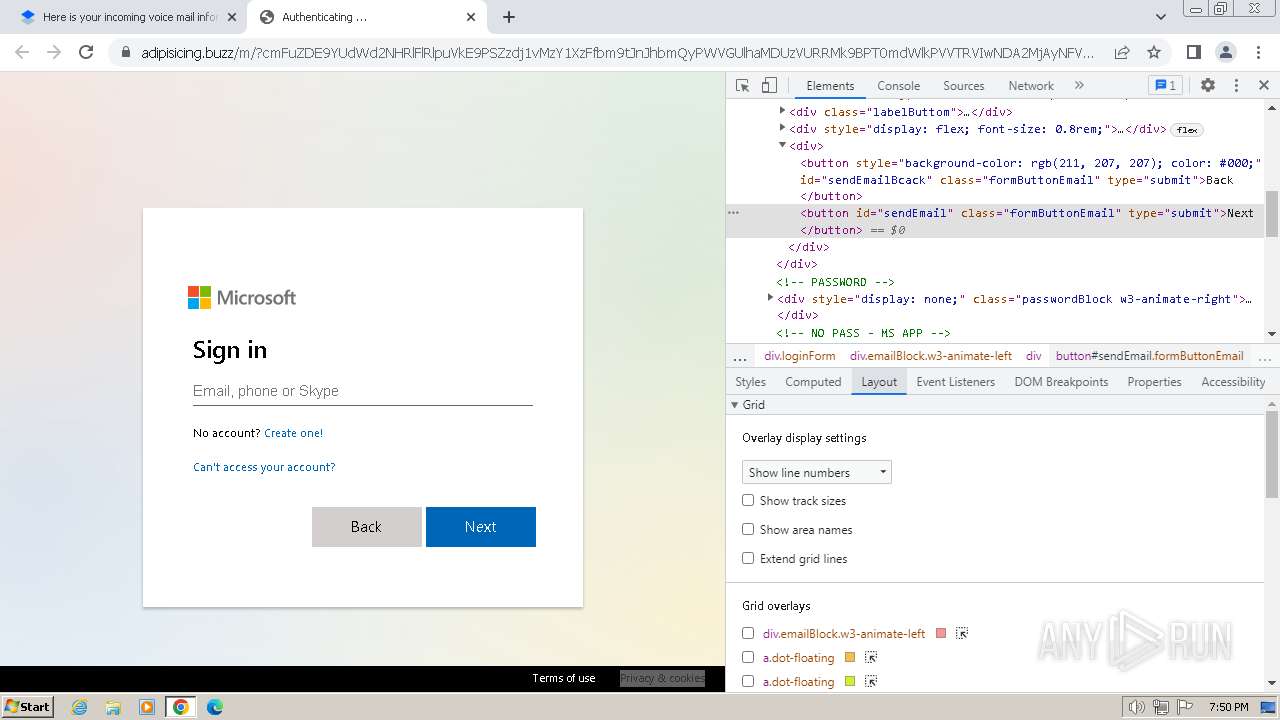
Task: Expand the div class labelButtom node
Action: point(782,111)
